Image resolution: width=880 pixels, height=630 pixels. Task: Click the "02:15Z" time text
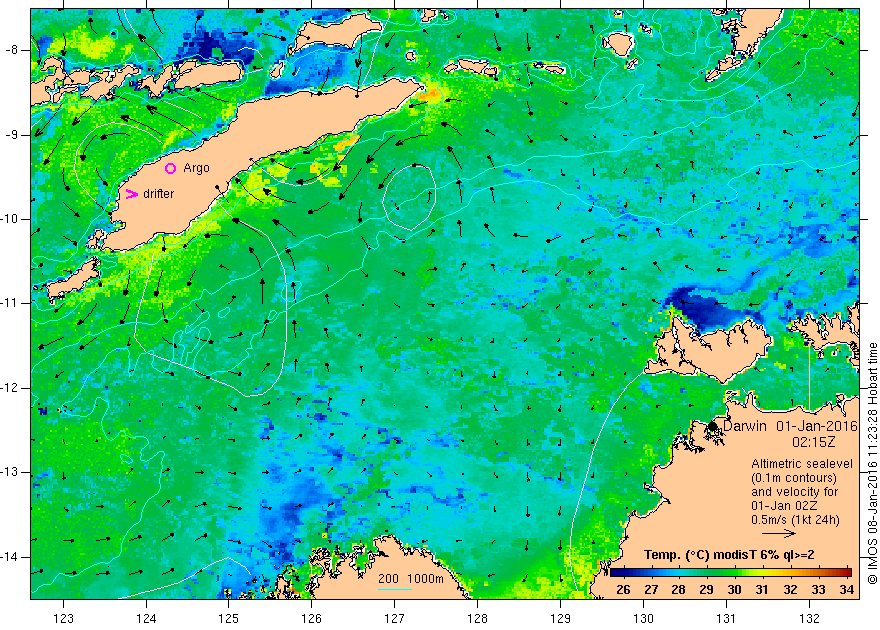click(x=814, y=442)
